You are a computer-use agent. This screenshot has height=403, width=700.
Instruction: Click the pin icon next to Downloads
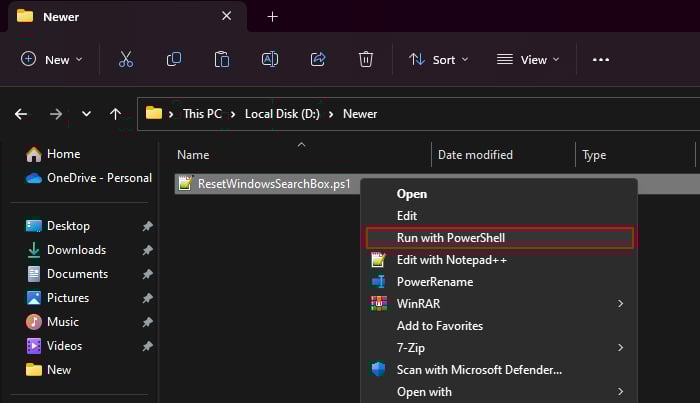(x=147, y=250)
